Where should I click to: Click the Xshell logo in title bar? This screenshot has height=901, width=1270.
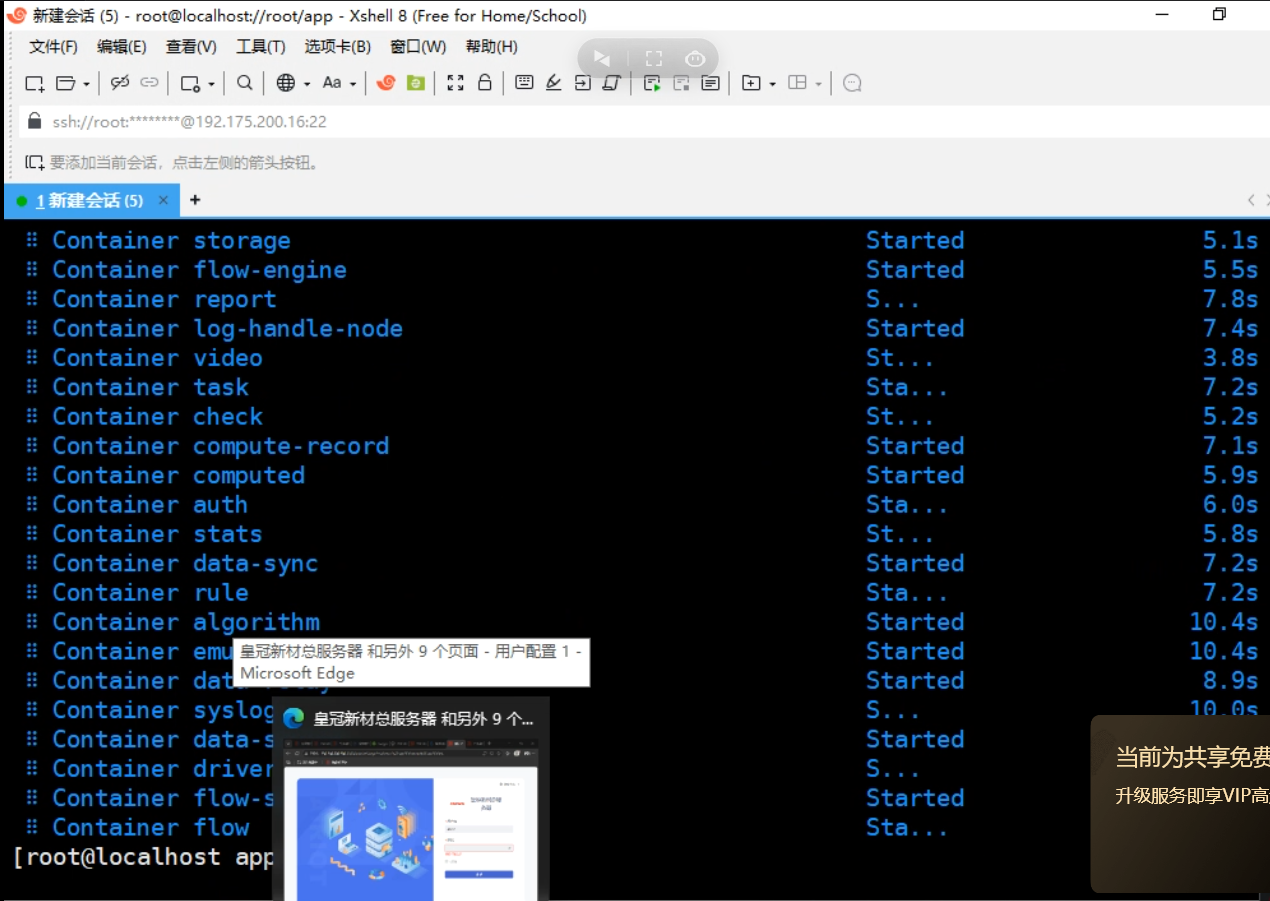pyautogui.click(x=16, y=15)
